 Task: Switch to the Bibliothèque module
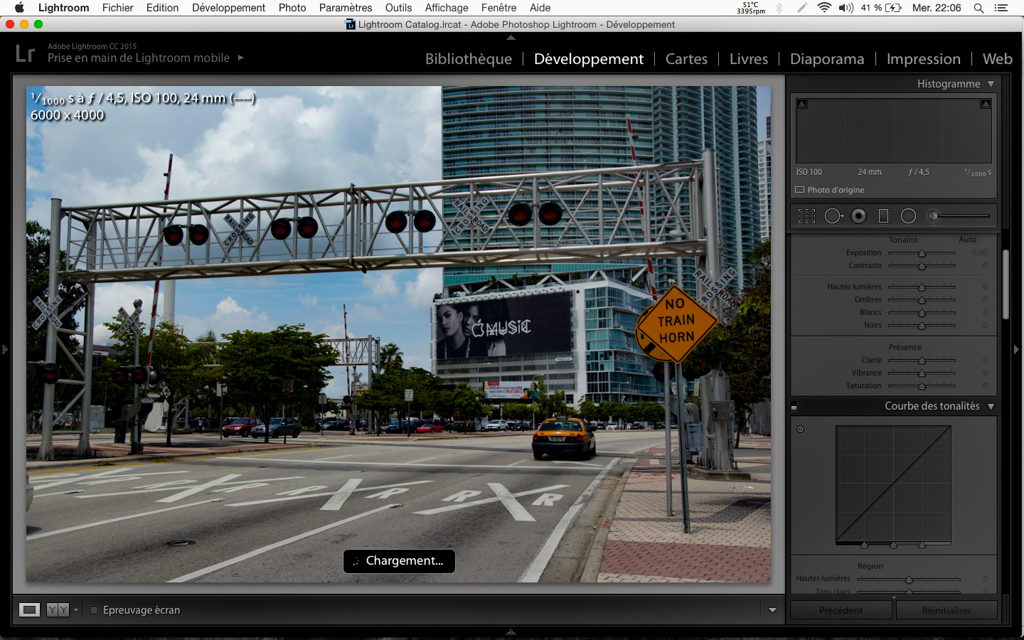pyautogui.click(x=468, y=59)
